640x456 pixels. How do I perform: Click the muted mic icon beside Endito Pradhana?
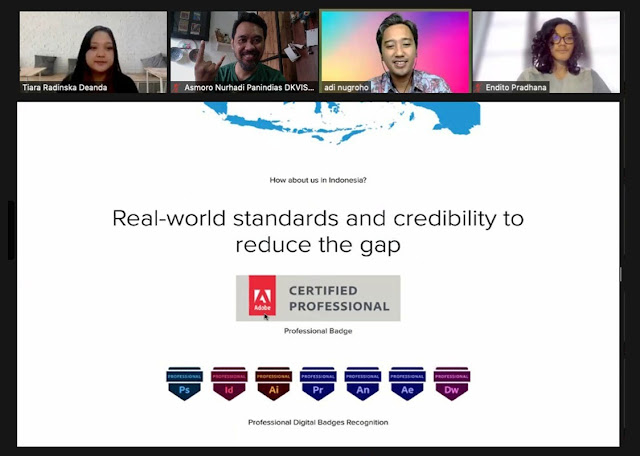tap(478, 87)
